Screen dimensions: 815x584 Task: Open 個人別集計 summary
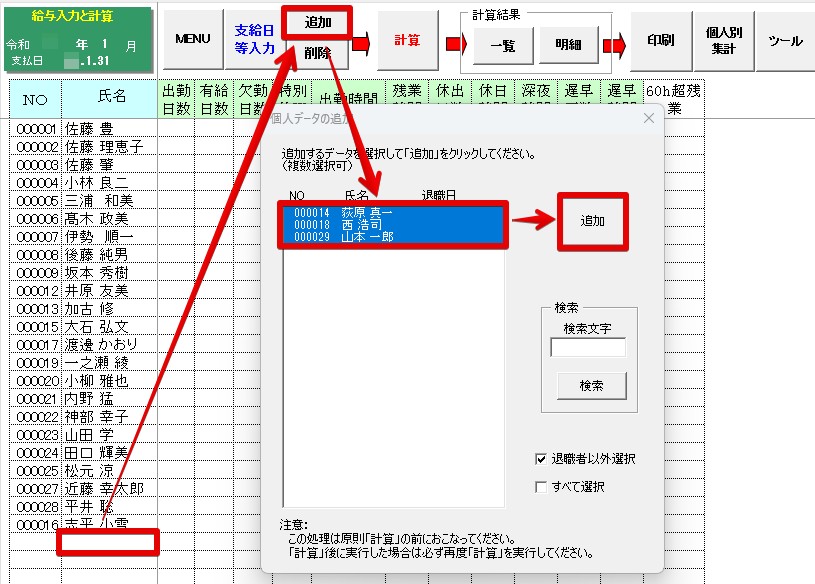pos(723,40)
